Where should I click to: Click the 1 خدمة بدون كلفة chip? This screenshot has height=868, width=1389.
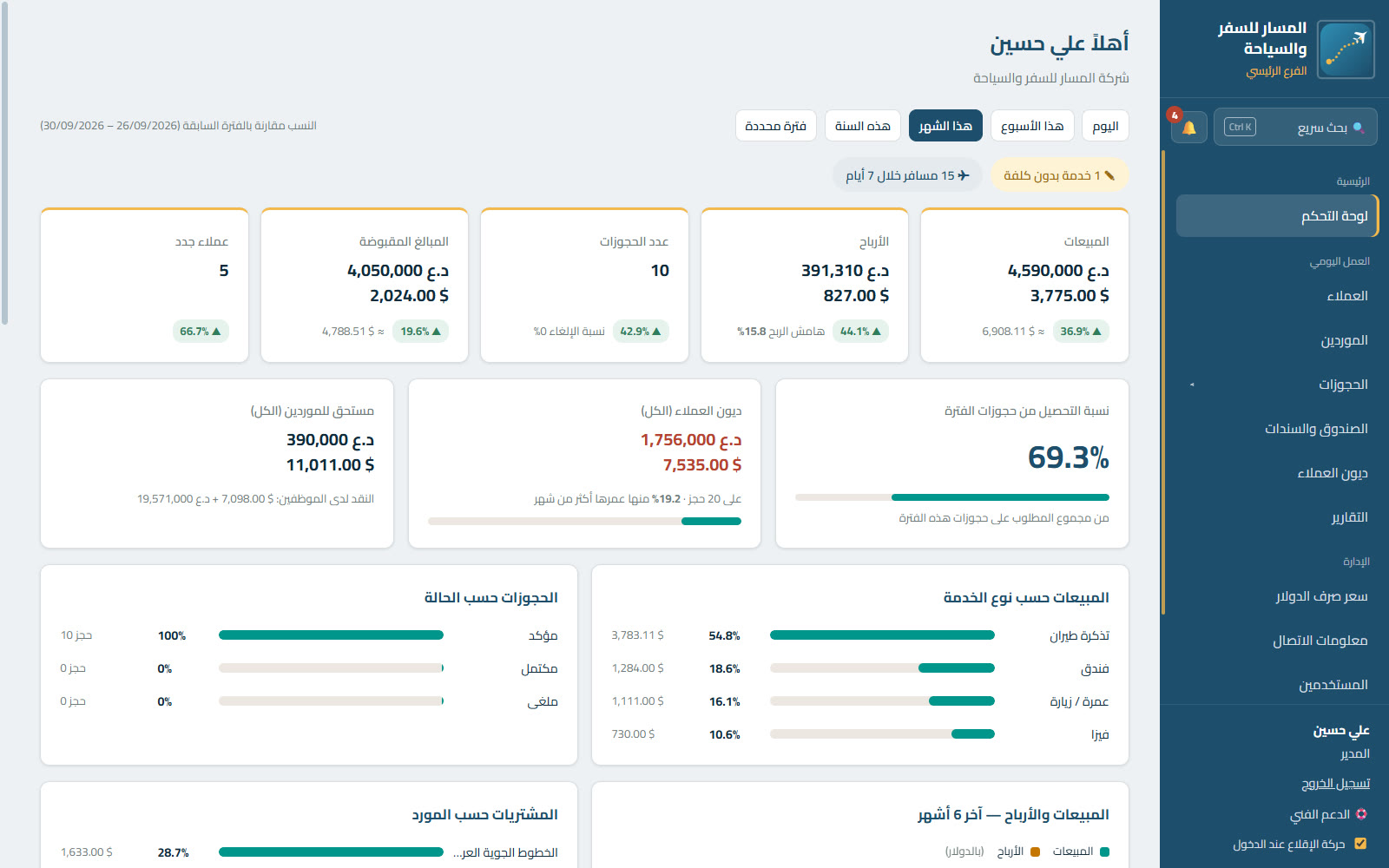click(x=1059, y=175)
